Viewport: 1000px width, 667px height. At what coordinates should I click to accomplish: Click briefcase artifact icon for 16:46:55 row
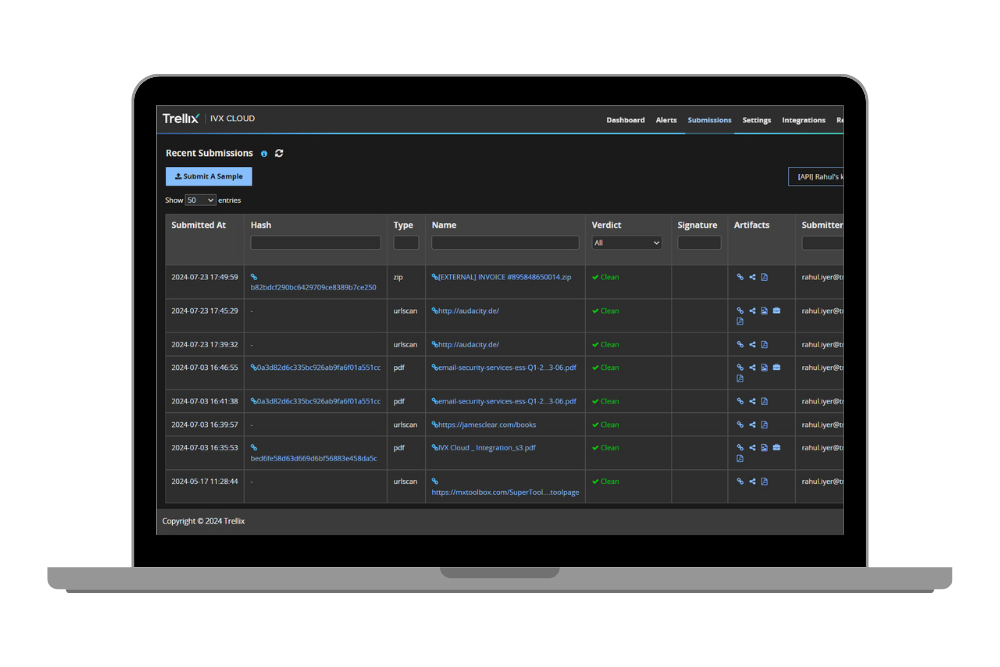(776, 368)
